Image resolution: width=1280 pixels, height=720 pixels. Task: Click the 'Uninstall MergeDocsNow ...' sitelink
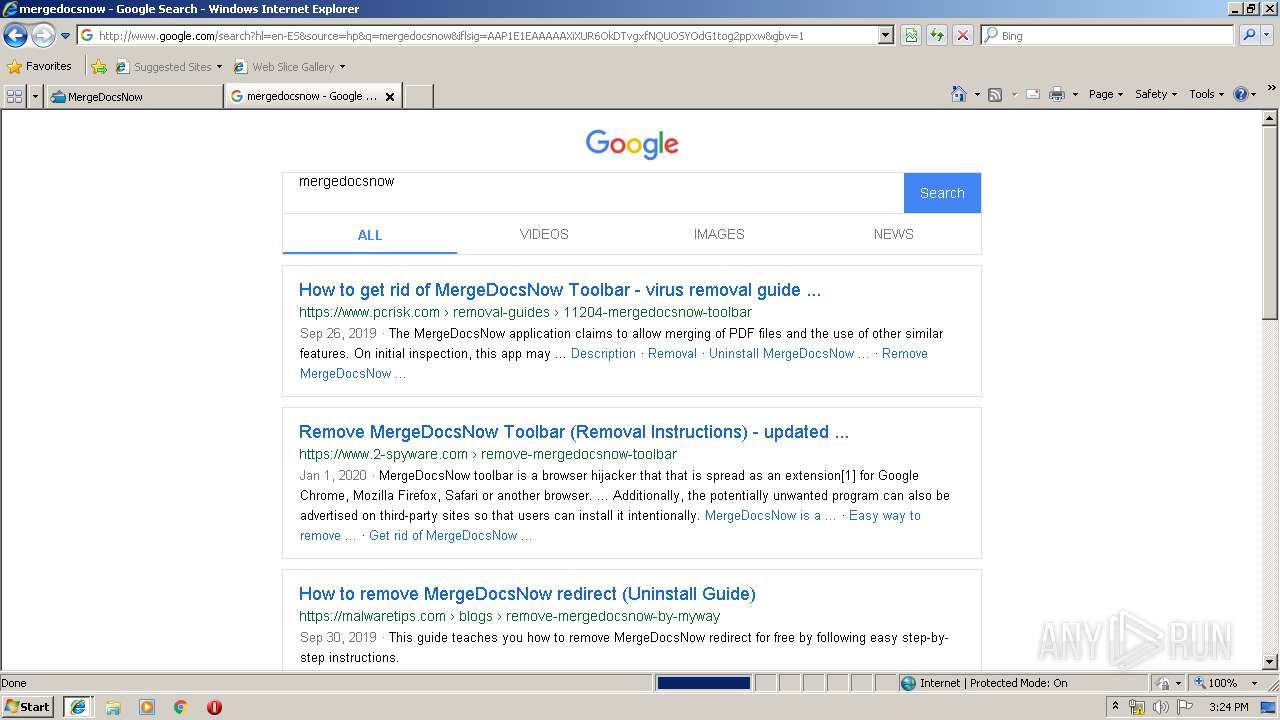pyautogui.click(x=789, y=353)
